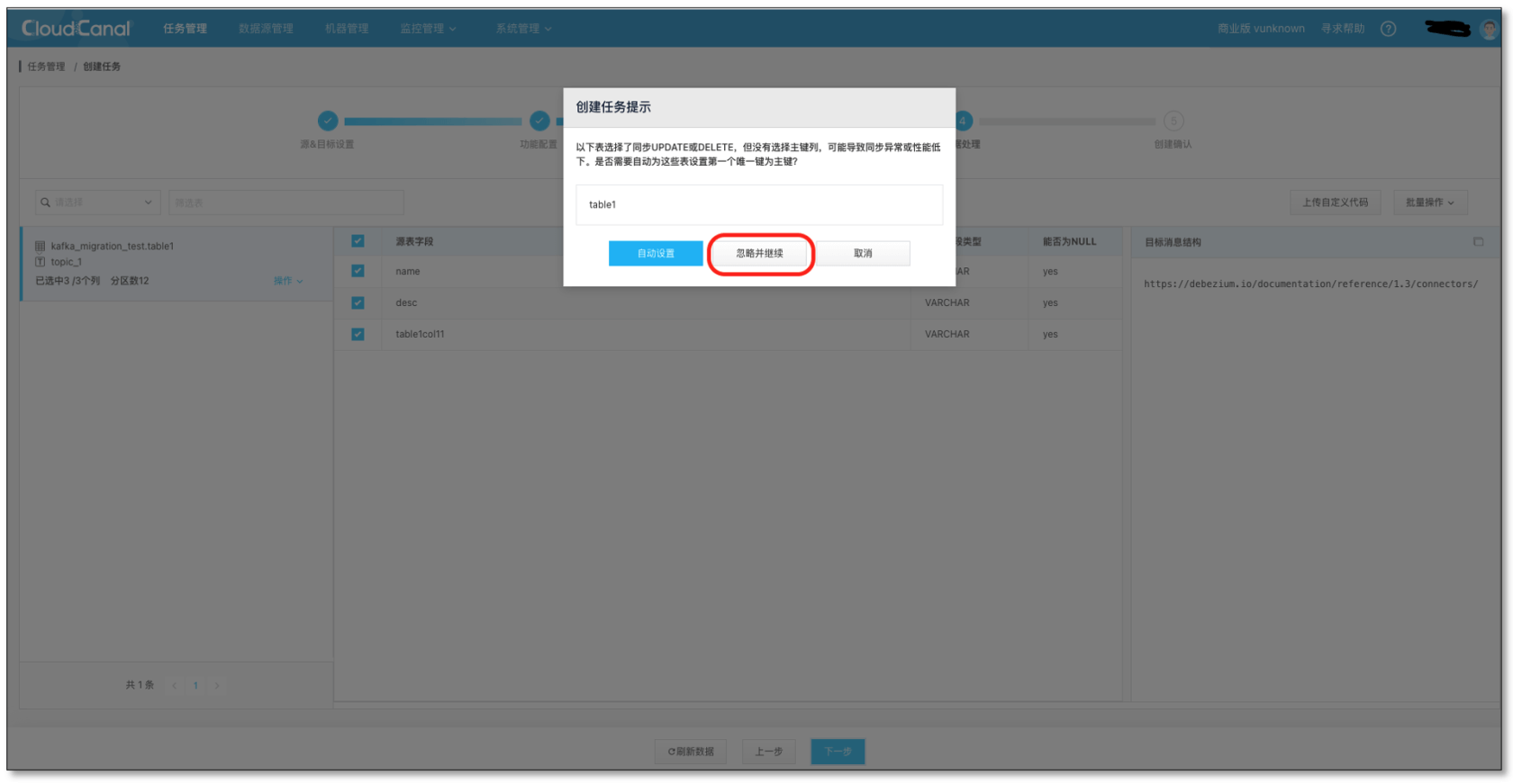Image resolution: width=1513 pixels, height=784 pixels.
Task: Click the topic icon beside topic_1
Action: 40,262
